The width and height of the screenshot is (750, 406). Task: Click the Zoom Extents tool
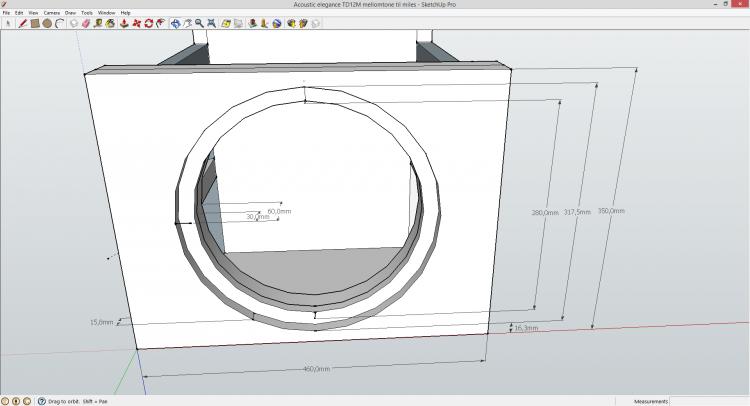coord(211,23)
